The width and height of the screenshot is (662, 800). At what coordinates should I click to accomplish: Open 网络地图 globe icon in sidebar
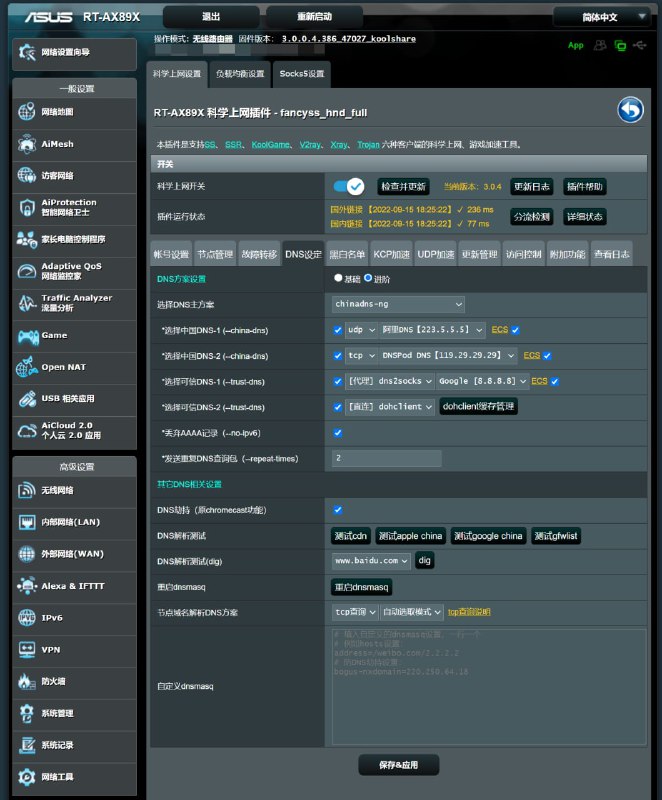[x=27, y=112]
